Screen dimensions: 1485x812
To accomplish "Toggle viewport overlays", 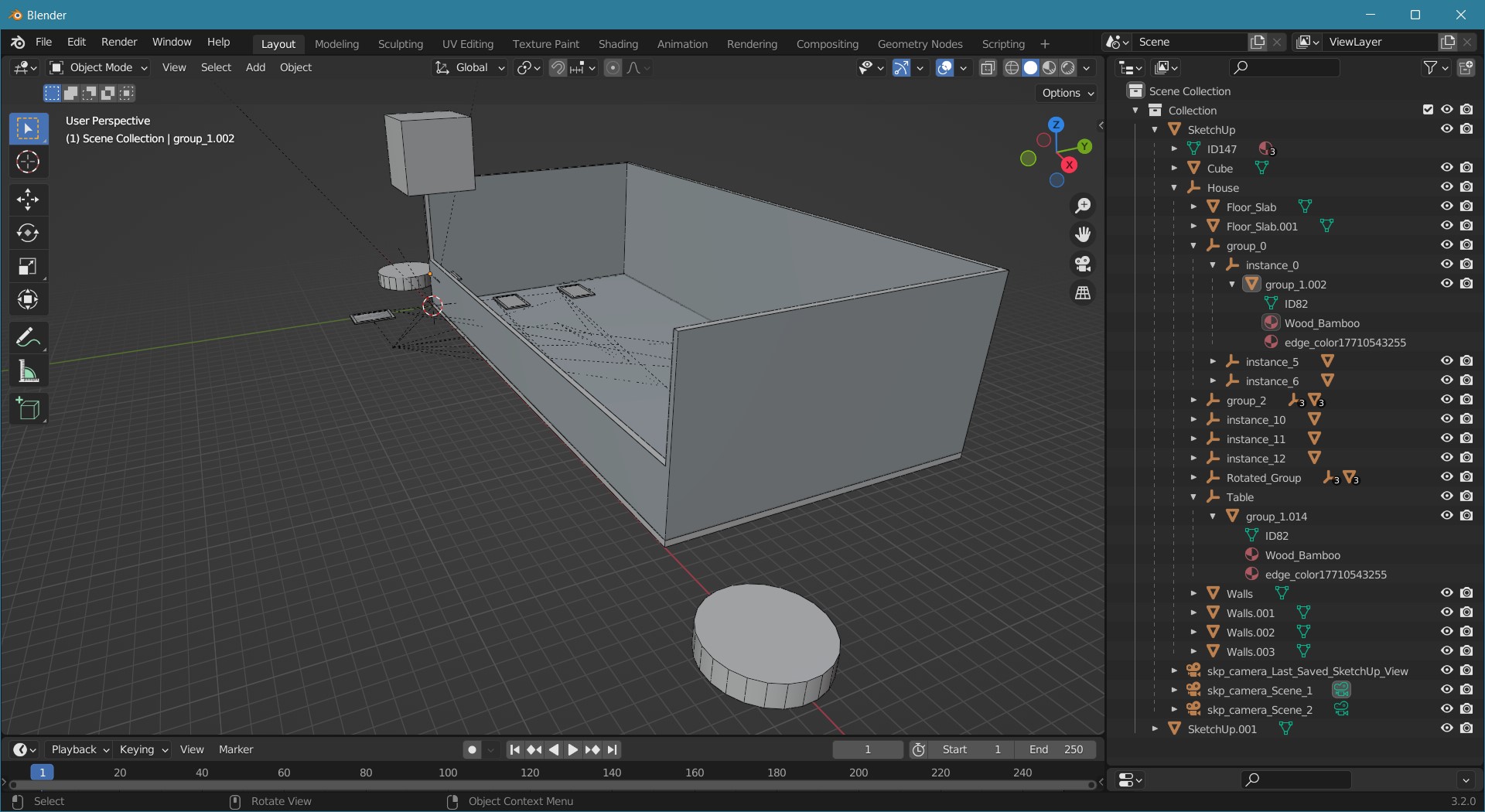I will click(944, 68).
